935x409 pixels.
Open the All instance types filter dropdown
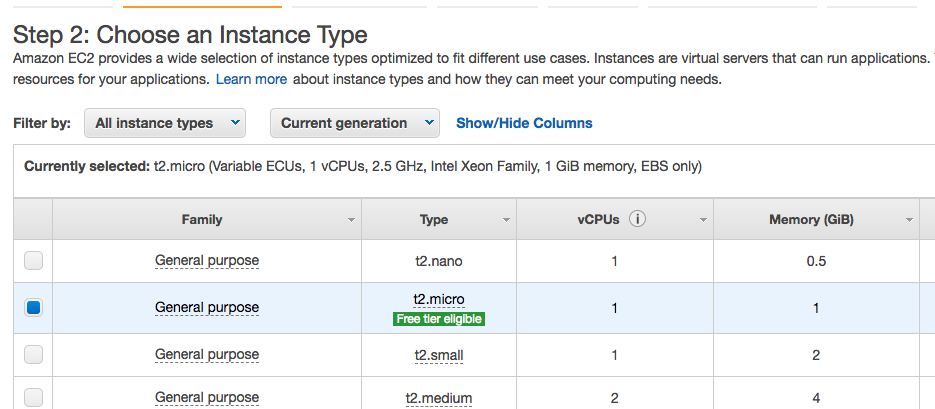[x=165, y=123]
